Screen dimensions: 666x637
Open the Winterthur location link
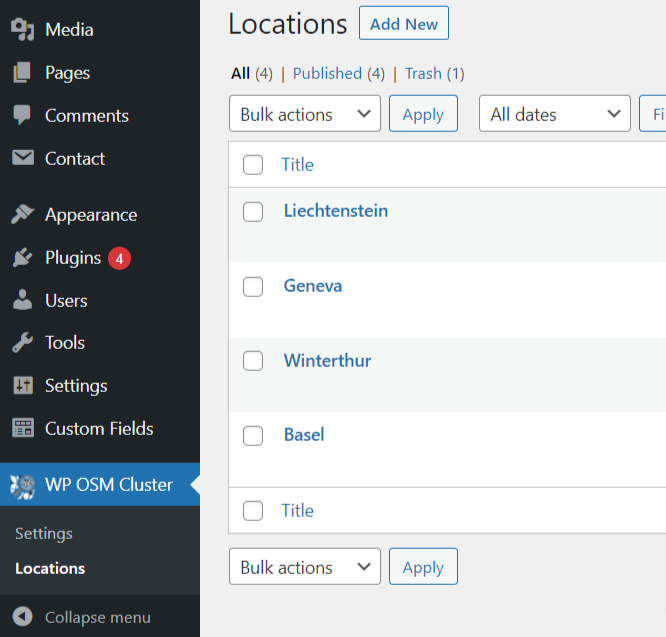click(x=327, y=360)
